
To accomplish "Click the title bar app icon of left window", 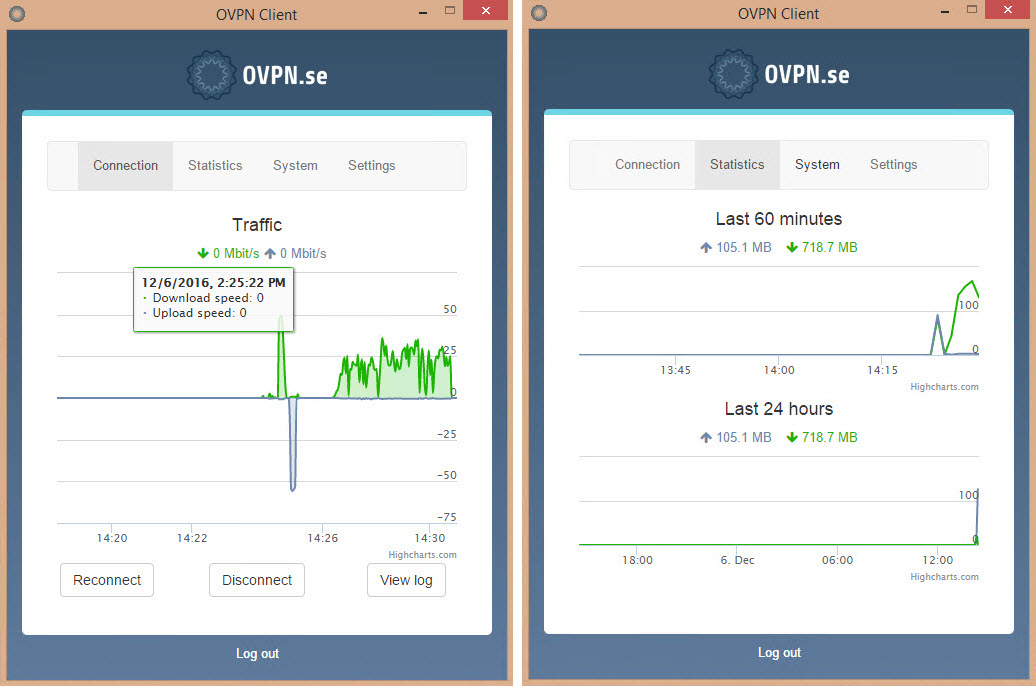I will 17,14.
